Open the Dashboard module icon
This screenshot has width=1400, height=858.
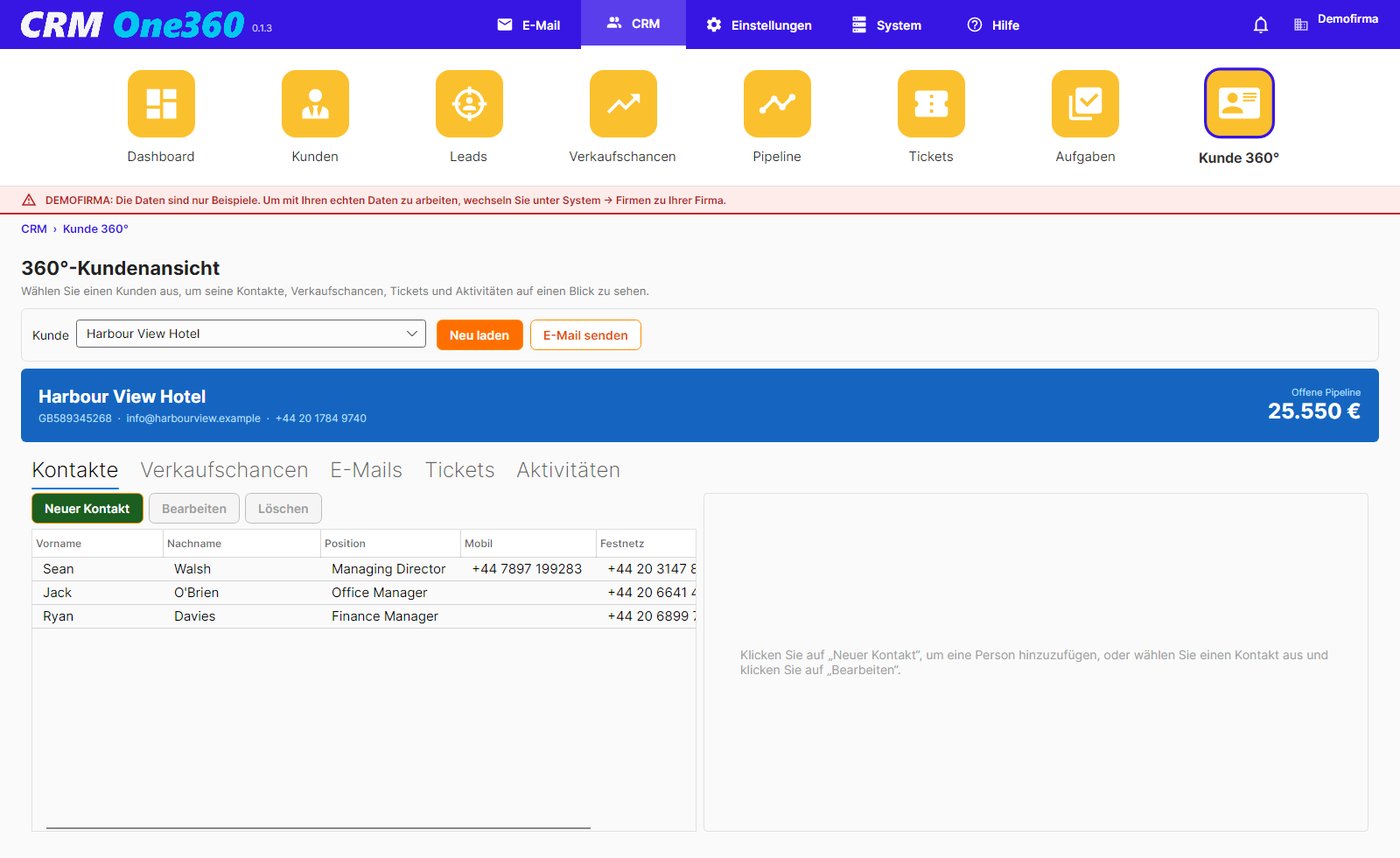point(161,104)
